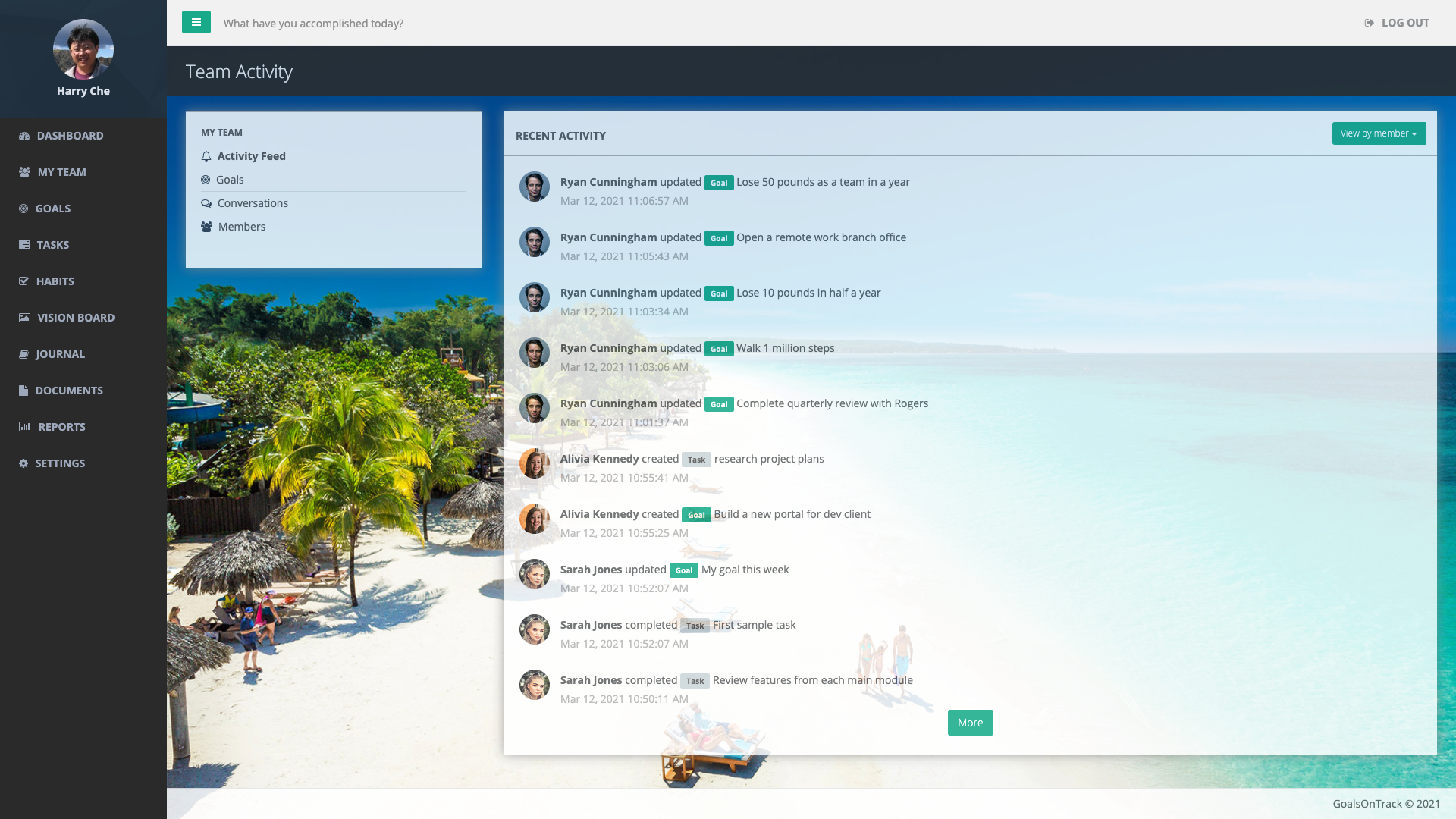Screen dimensions: 1456x819
Task: Open Conversations in My Team panel
Action: pos(253,203)
